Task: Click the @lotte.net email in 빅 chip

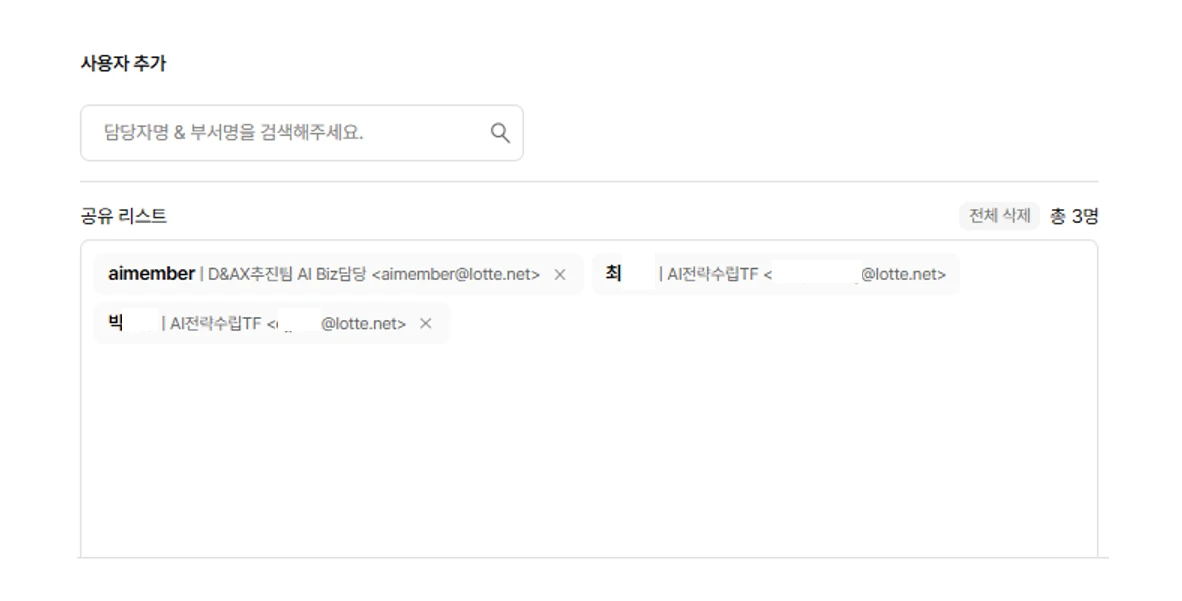Action: click(x=363, y=323)
